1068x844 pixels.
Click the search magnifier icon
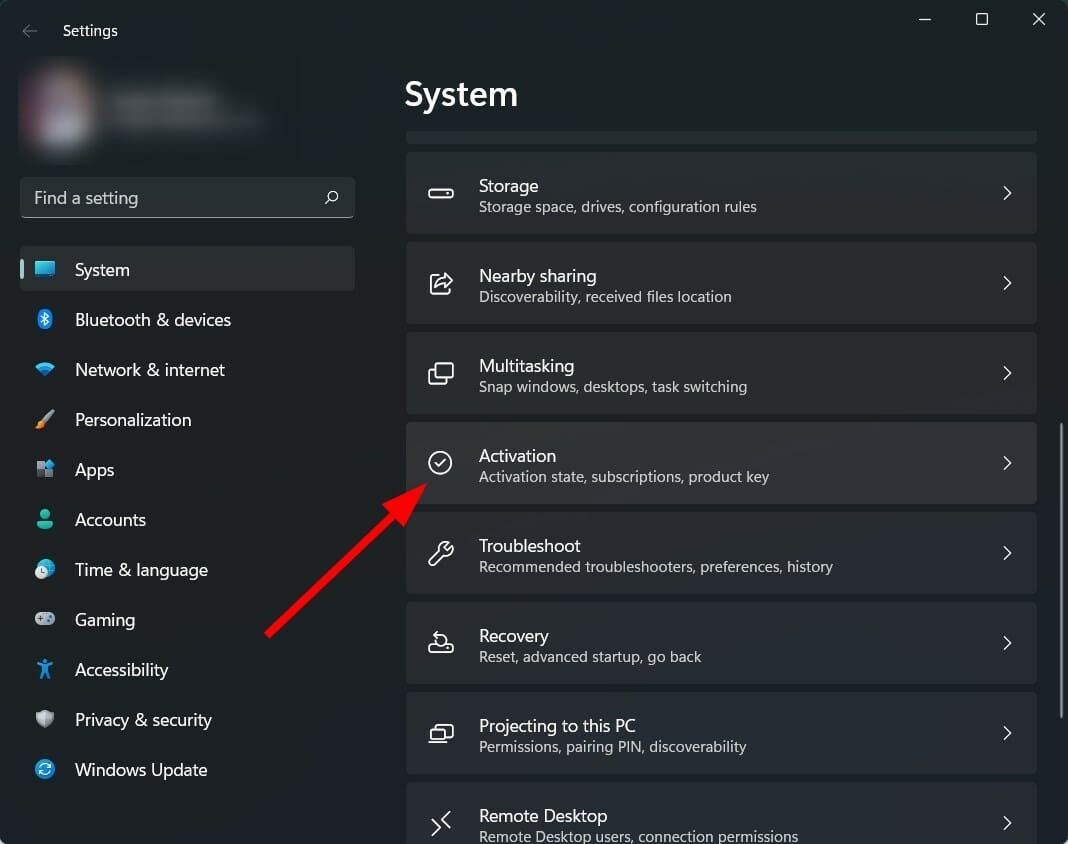(332, 198)
